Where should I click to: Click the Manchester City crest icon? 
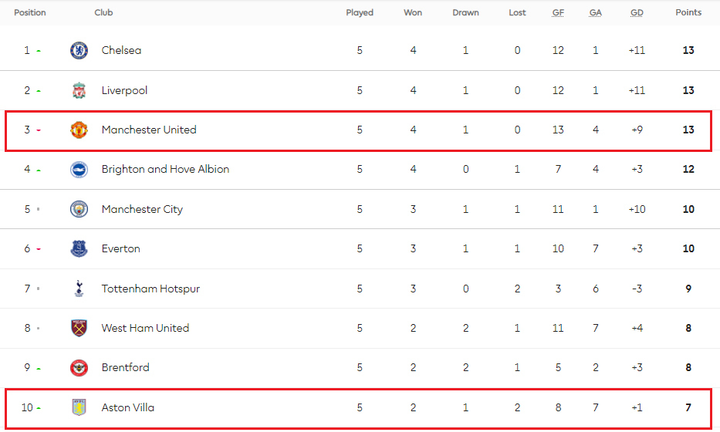pos(79,209)
